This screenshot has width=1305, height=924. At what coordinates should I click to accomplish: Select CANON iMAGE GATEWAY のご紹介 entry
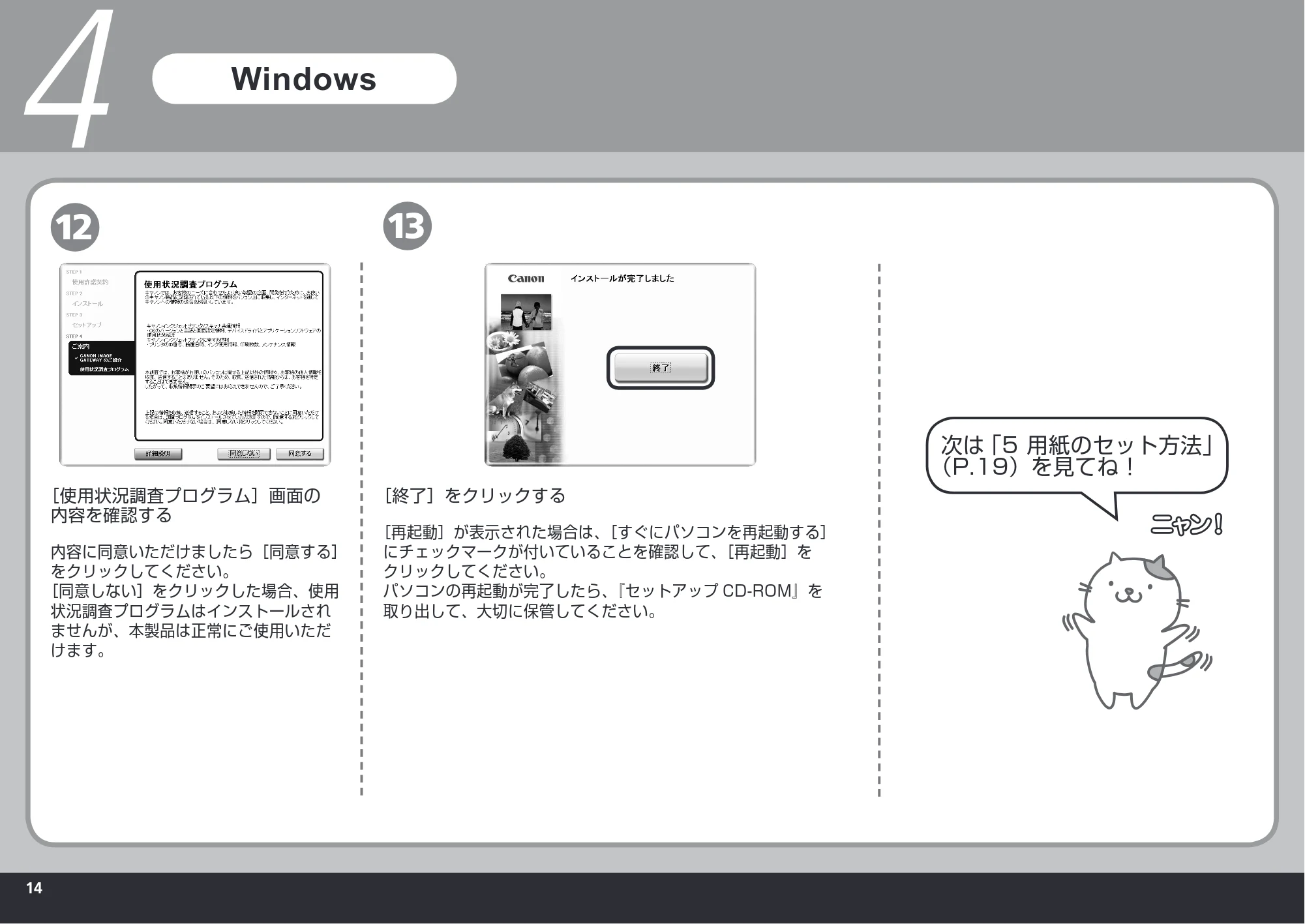100,358
